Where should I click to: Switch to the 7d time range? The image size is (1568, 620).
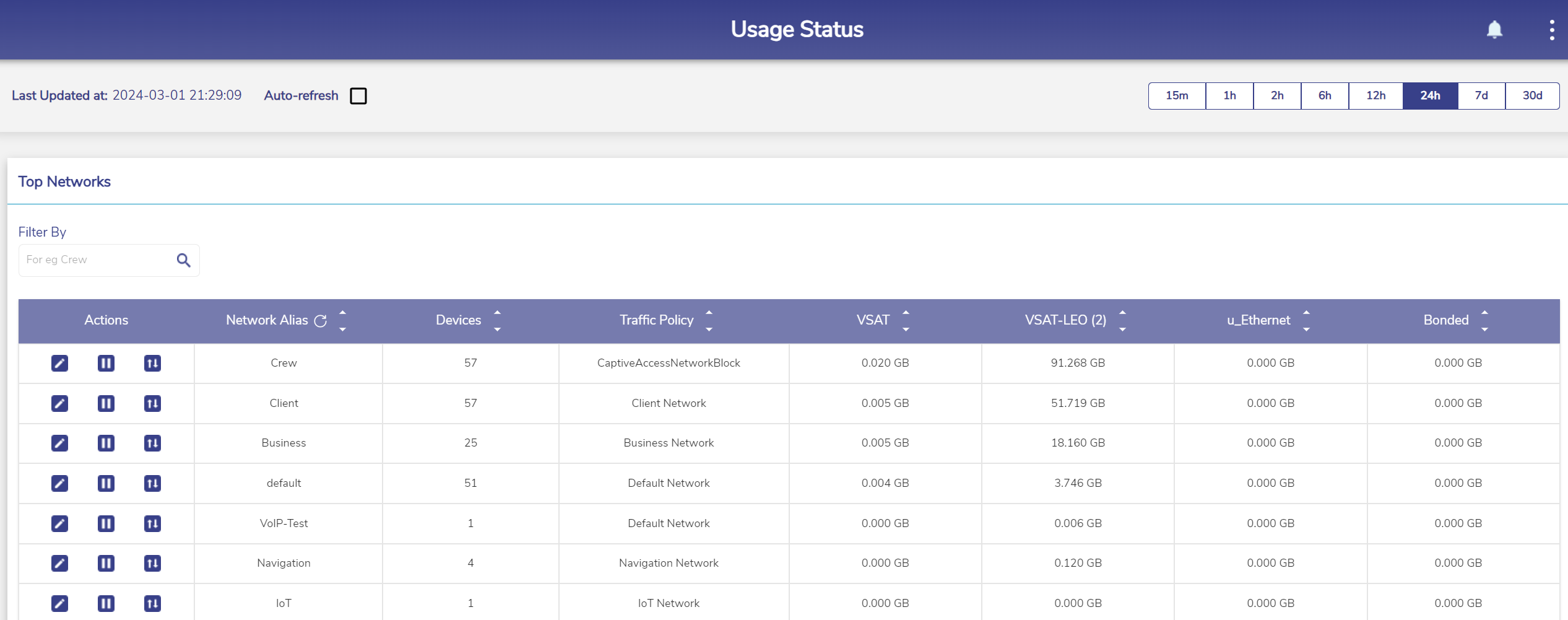coord(1481,95)
